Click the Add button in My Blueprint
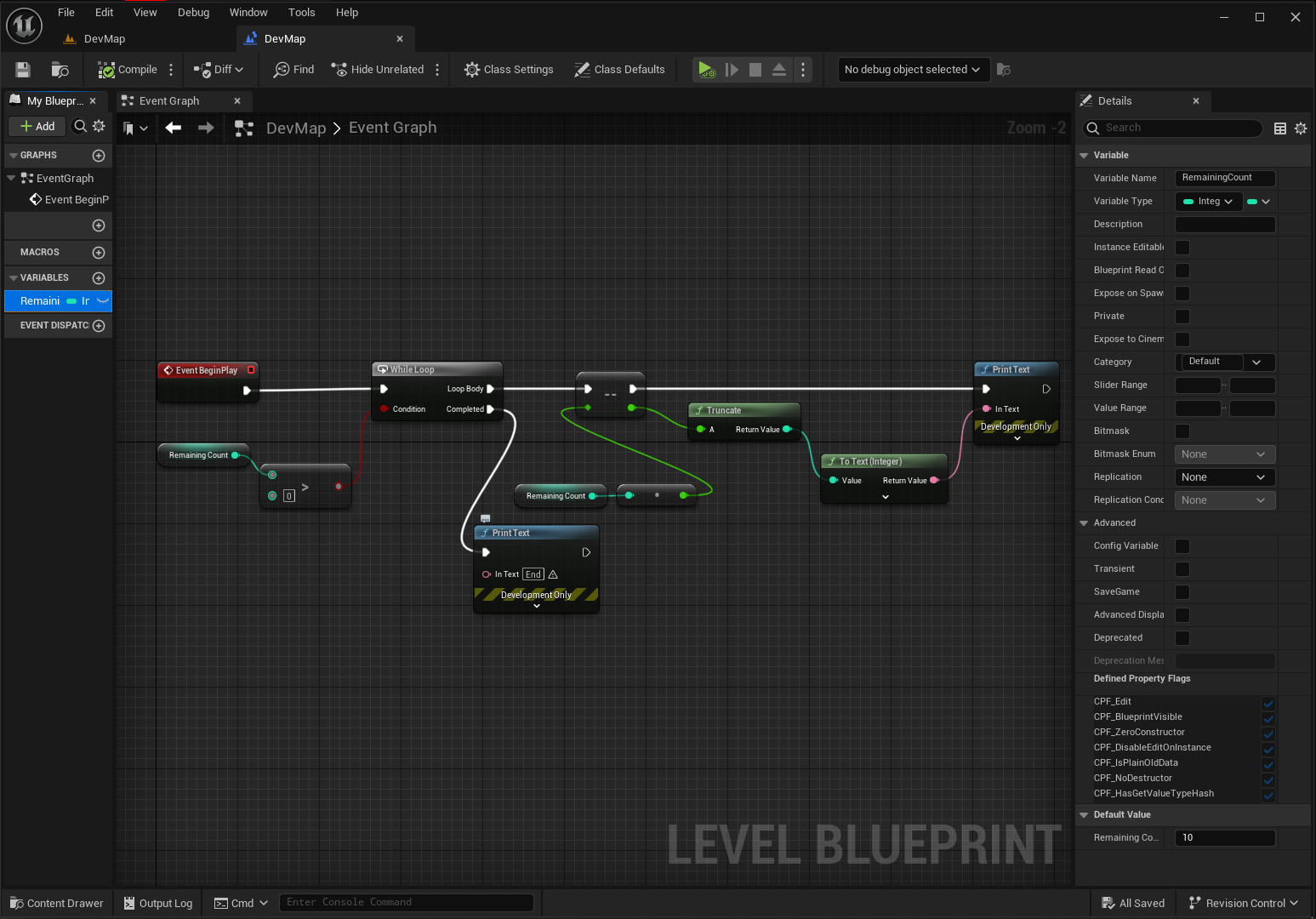This screenshot has height=919, width=1316. [37, 127]
